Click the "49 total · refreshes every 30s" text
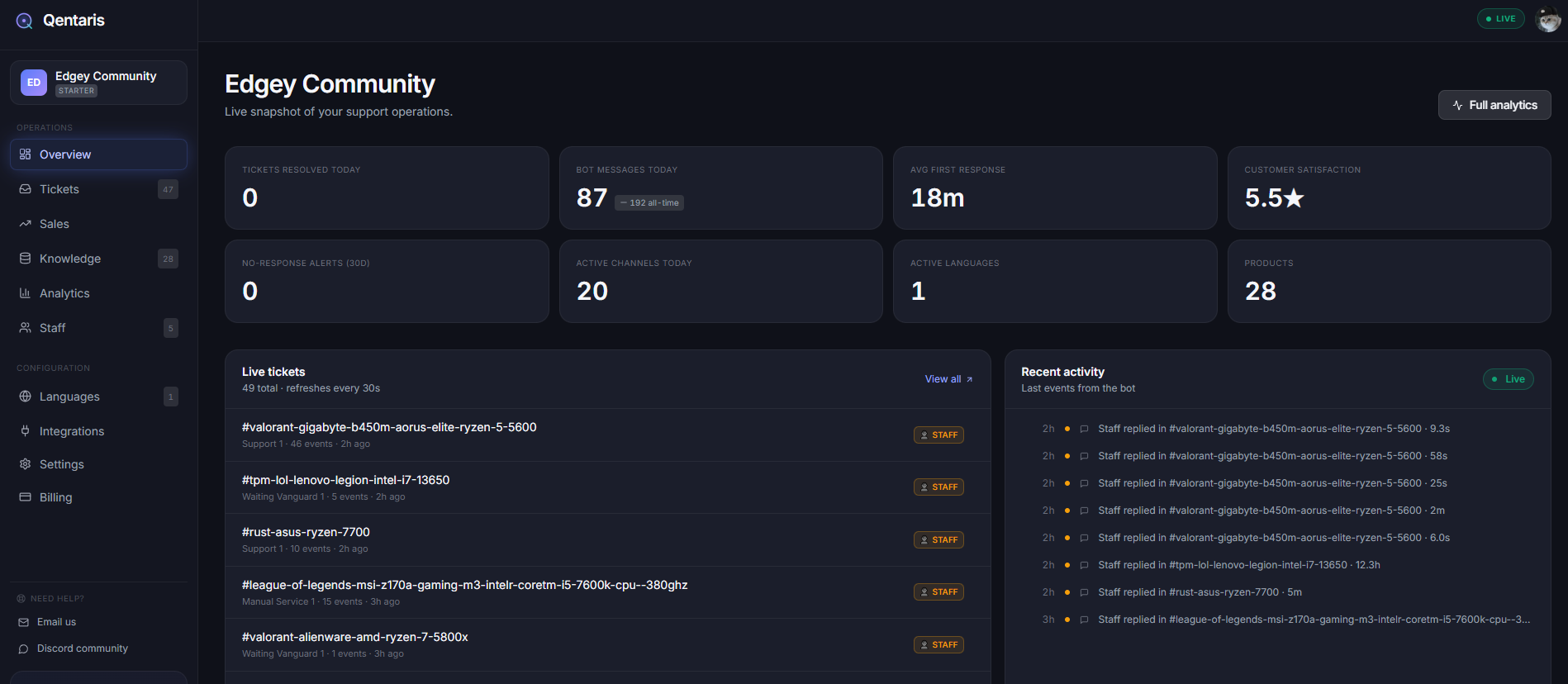 click(x=311, y=388)
